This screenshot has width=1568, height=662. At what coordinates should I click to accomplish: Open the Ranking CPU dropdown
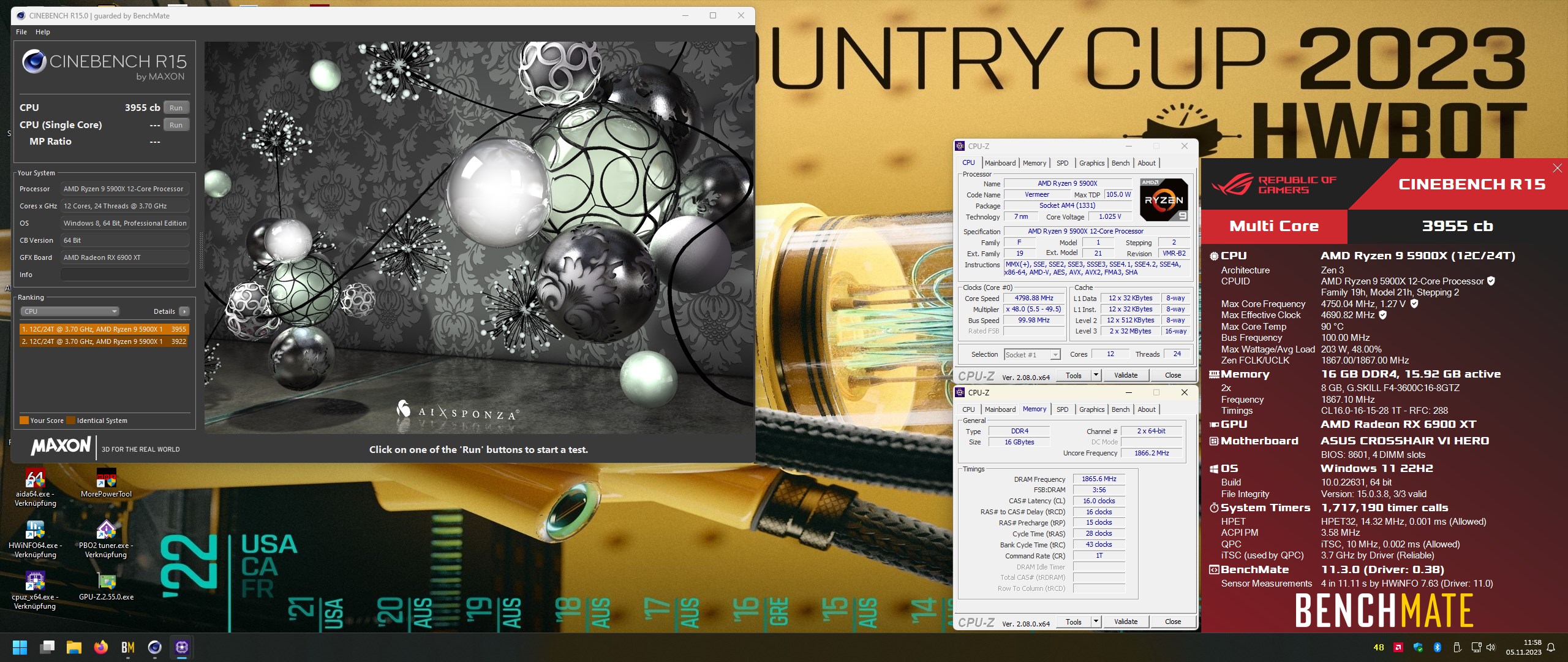pyautogui.click(x=70, y=311)
